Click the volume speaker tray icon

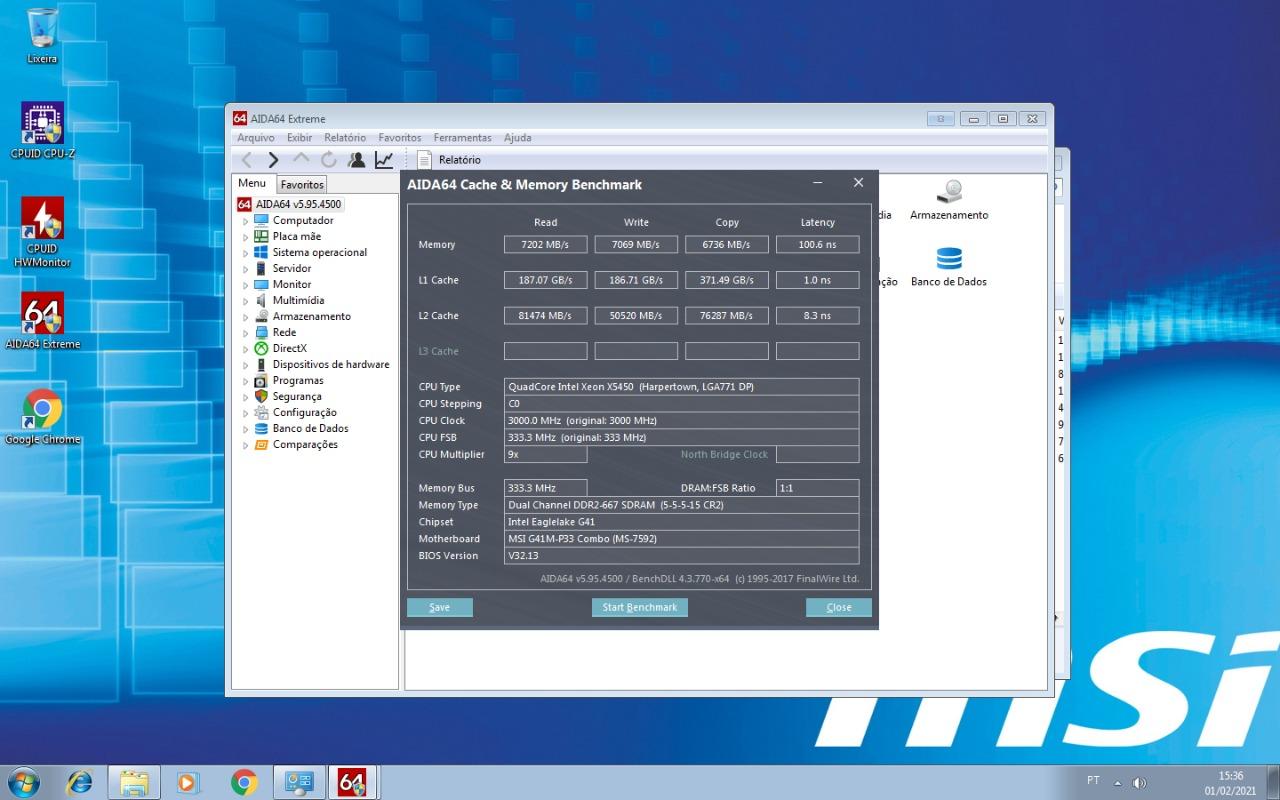tap(1139, 782)
